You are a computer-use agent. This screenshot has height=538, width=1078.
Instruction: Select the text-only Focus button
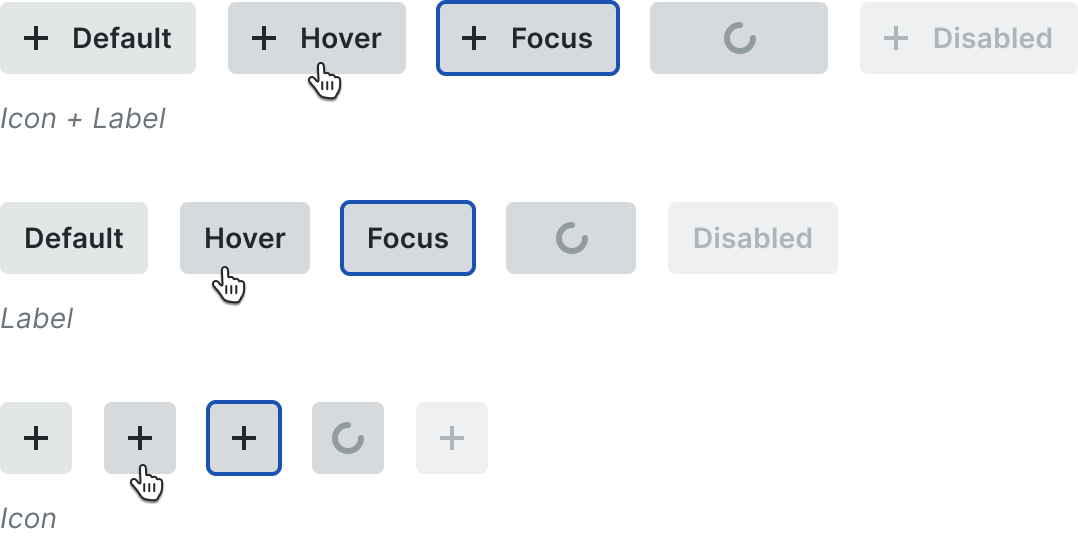tap(408, 238)
